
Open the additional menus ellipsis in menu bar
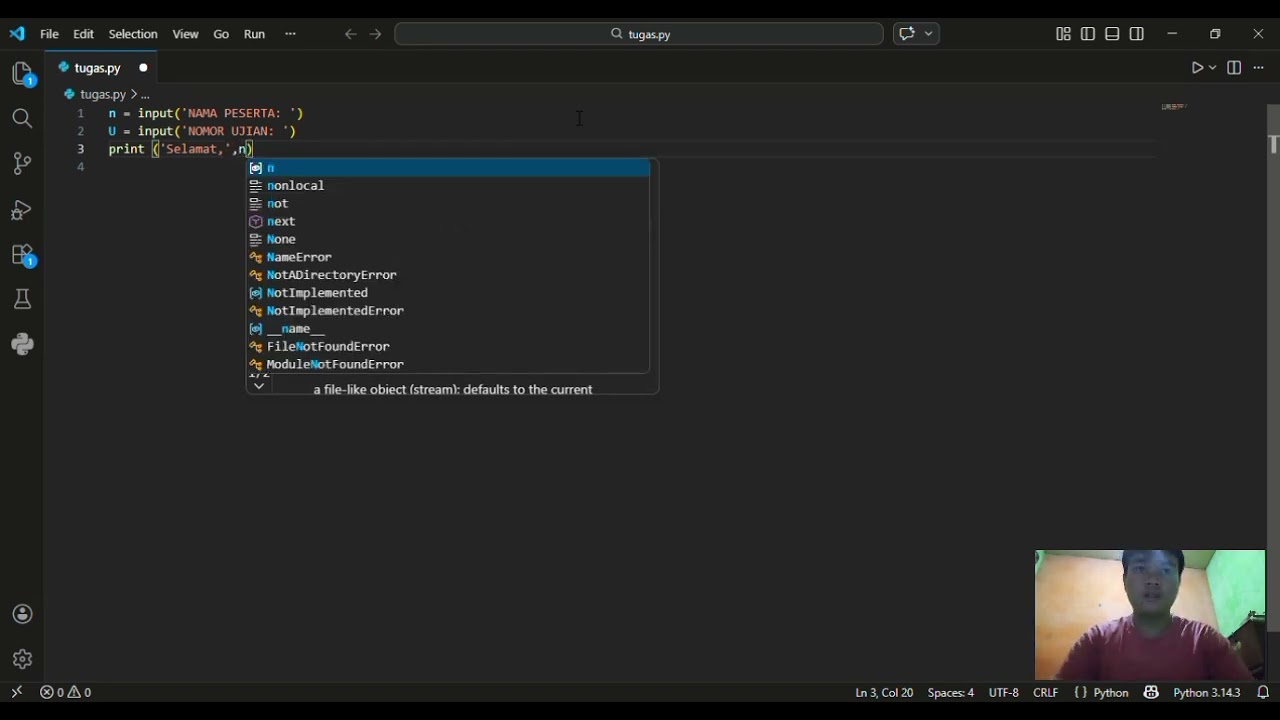click(x=290, y=34)
